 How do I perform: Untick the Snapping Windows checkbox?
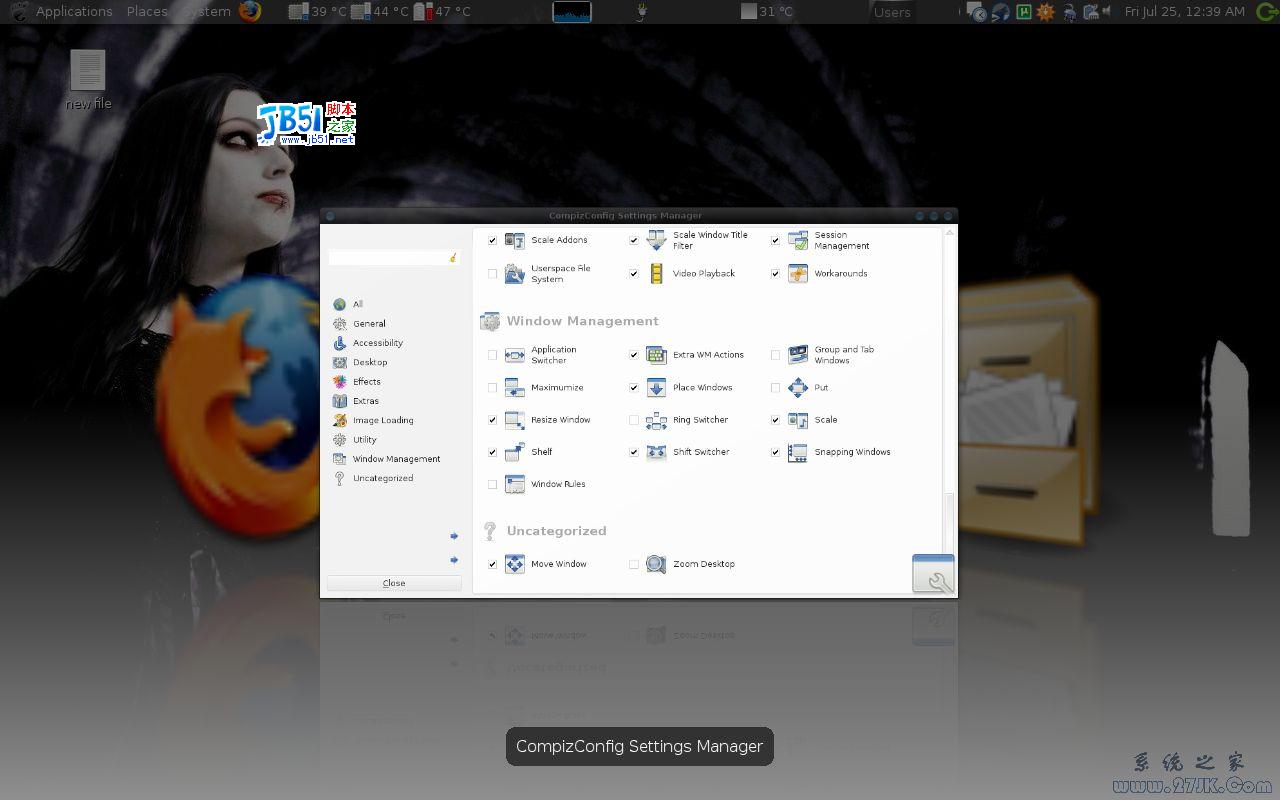tap(775, 452)
